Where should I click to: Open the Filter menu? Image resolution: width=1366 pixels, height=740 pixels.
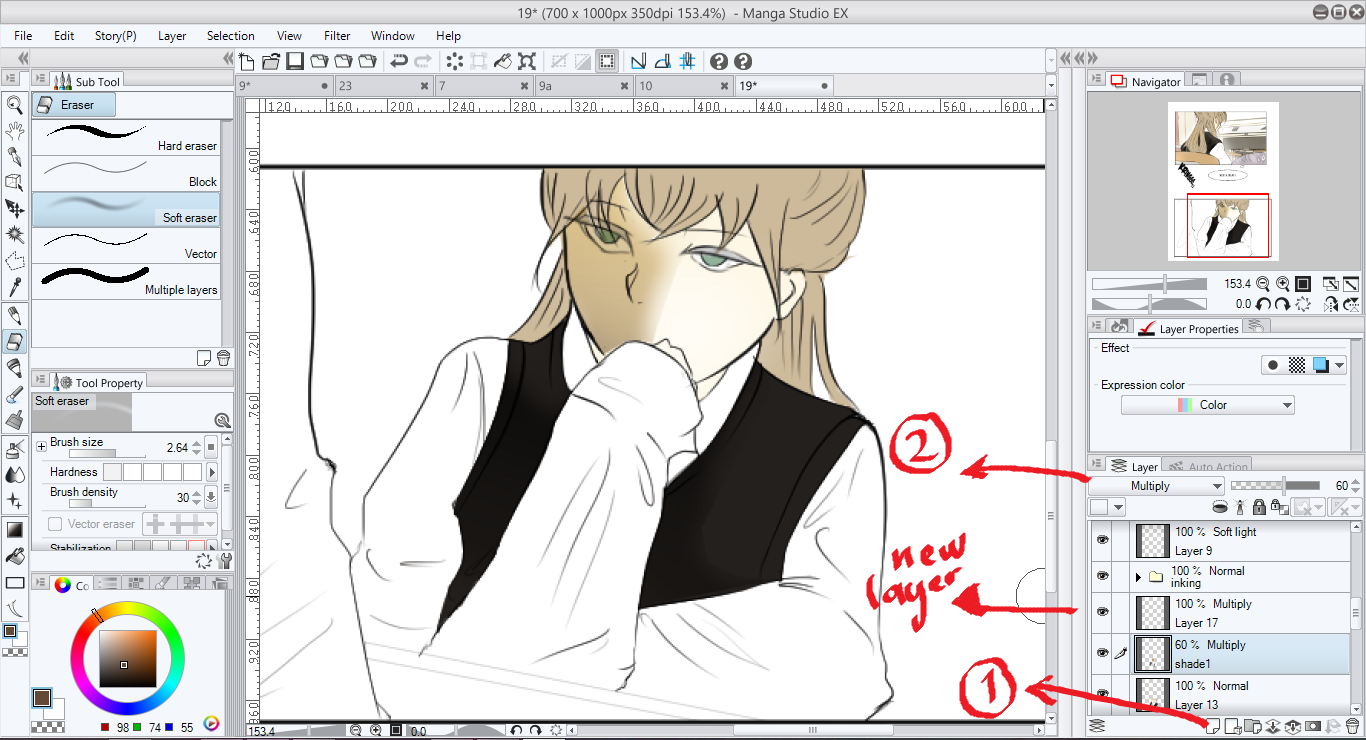[x=337, y=35]
